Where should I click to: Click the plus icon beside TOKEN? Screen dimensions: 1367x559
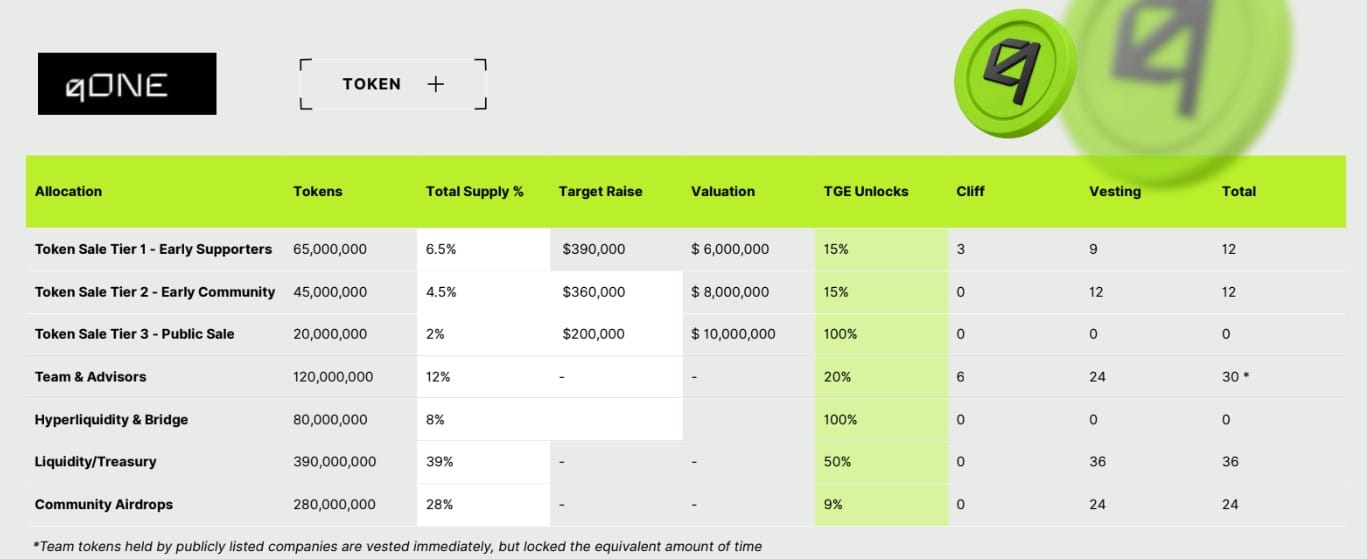tap(435, 84)
